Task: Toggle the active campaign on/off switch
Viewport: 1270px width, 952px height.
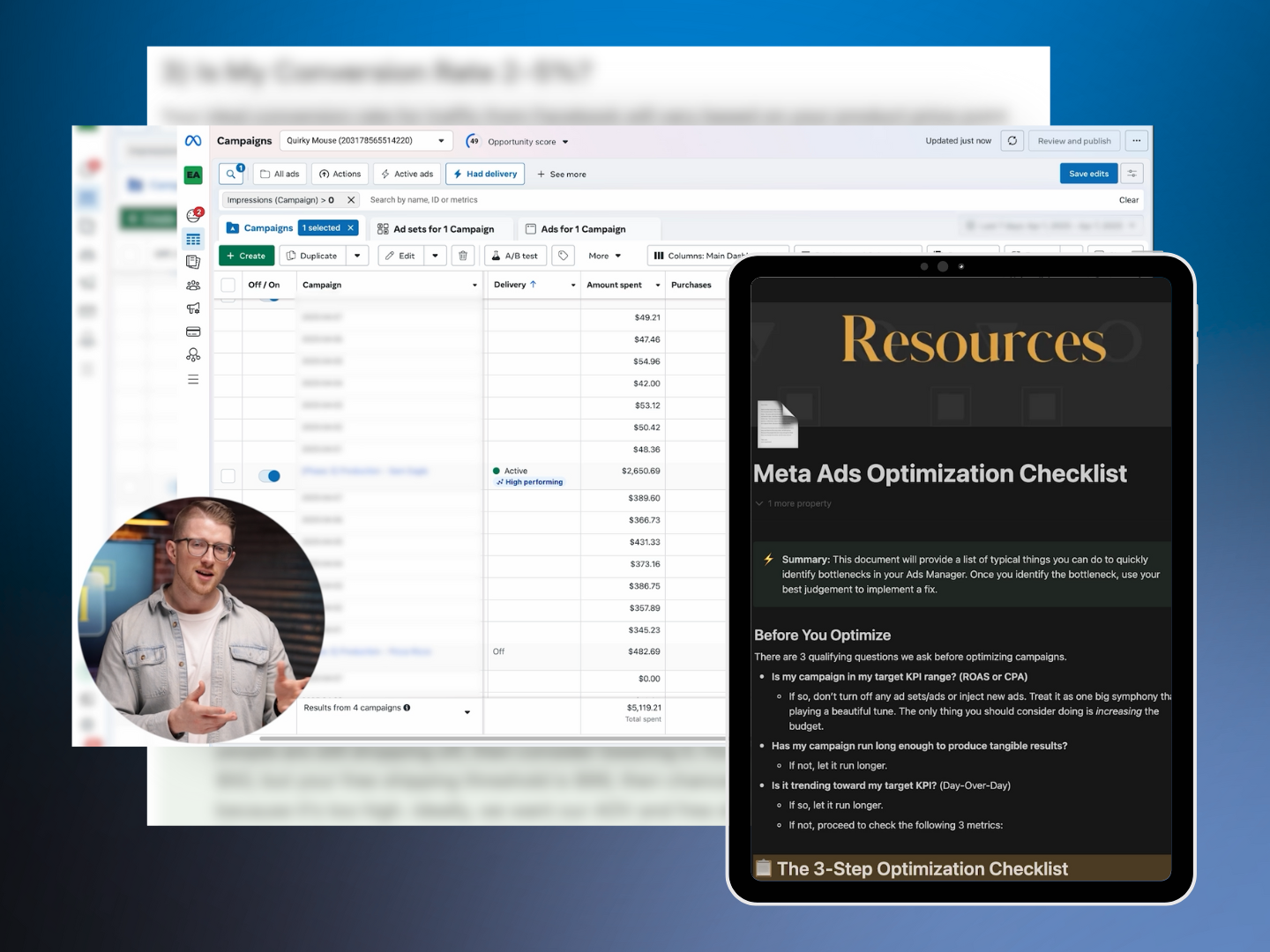Action: (x=270, y=476)
